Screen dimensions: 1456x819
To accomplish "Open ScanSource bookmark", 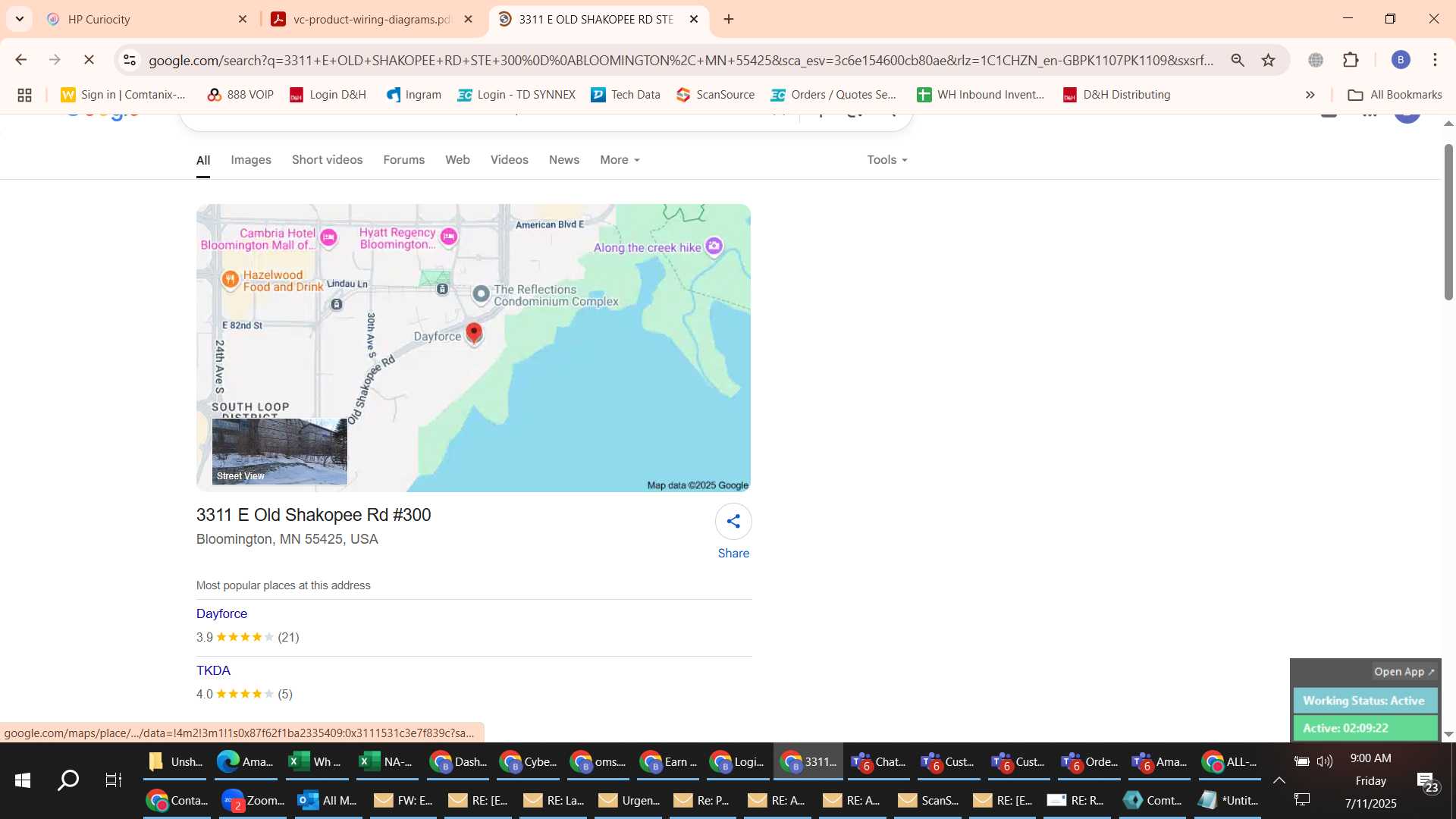I will (716, 95).
